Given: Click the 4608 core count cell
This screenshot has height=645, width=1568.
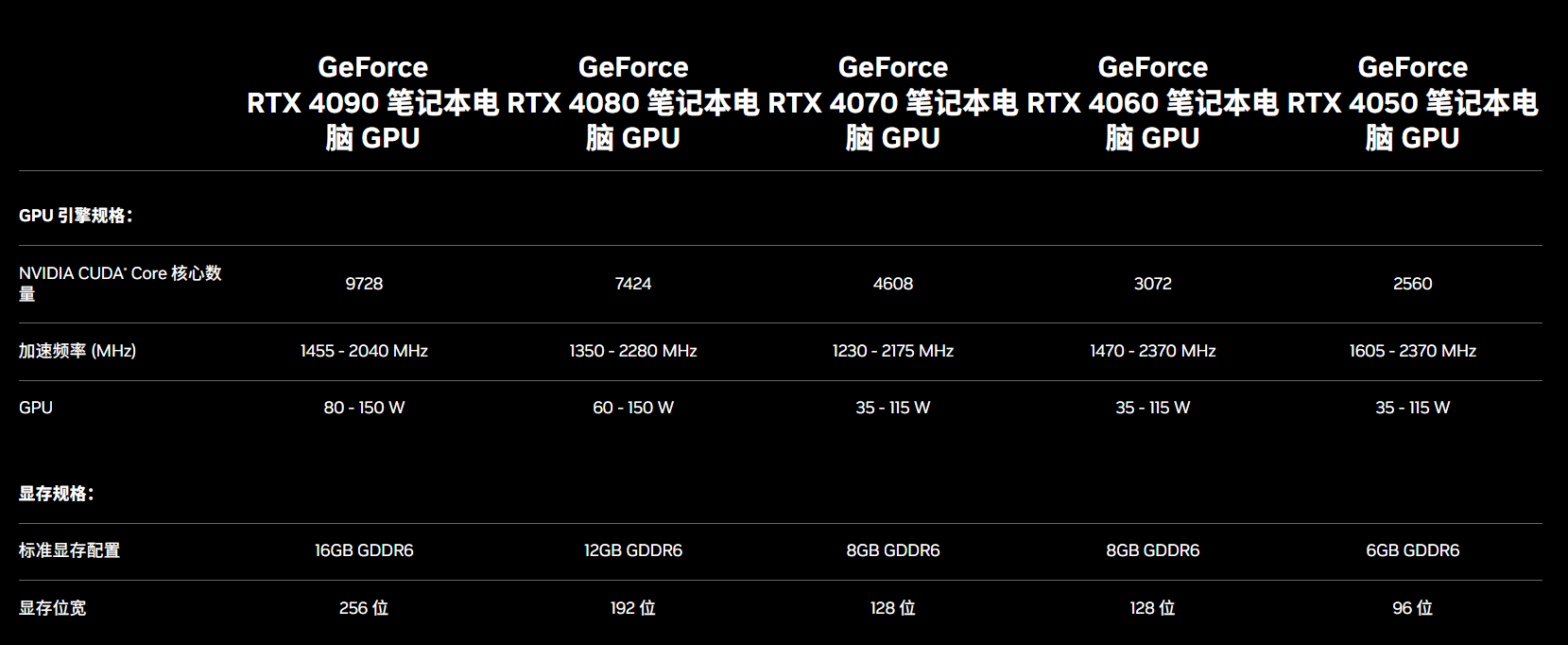Looking at the screenshot, I should (893, 284).
